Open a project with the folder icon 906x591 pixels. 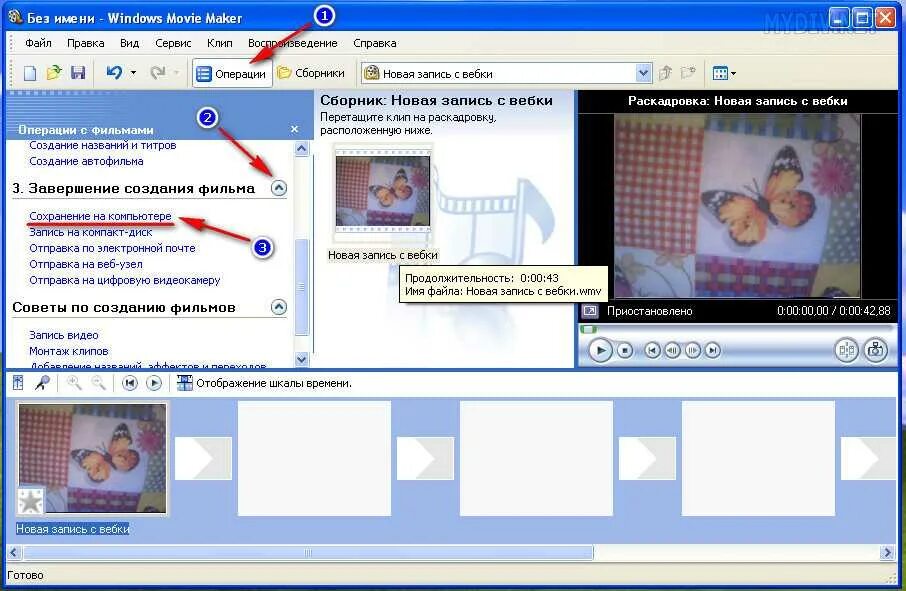[54, 73]
